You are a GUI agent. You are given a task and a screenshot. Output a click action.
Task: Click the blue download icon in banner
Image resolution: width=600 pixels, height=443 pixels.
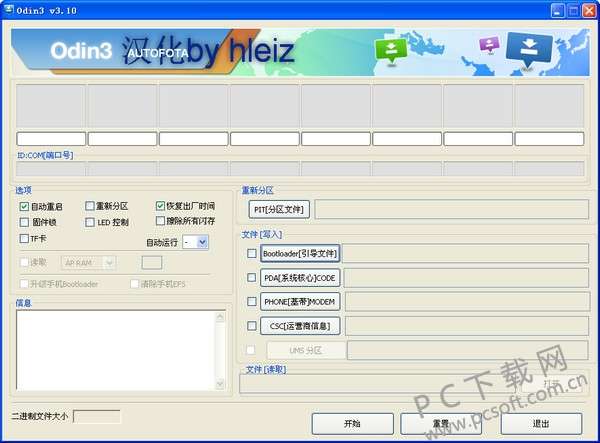[529, 50]
